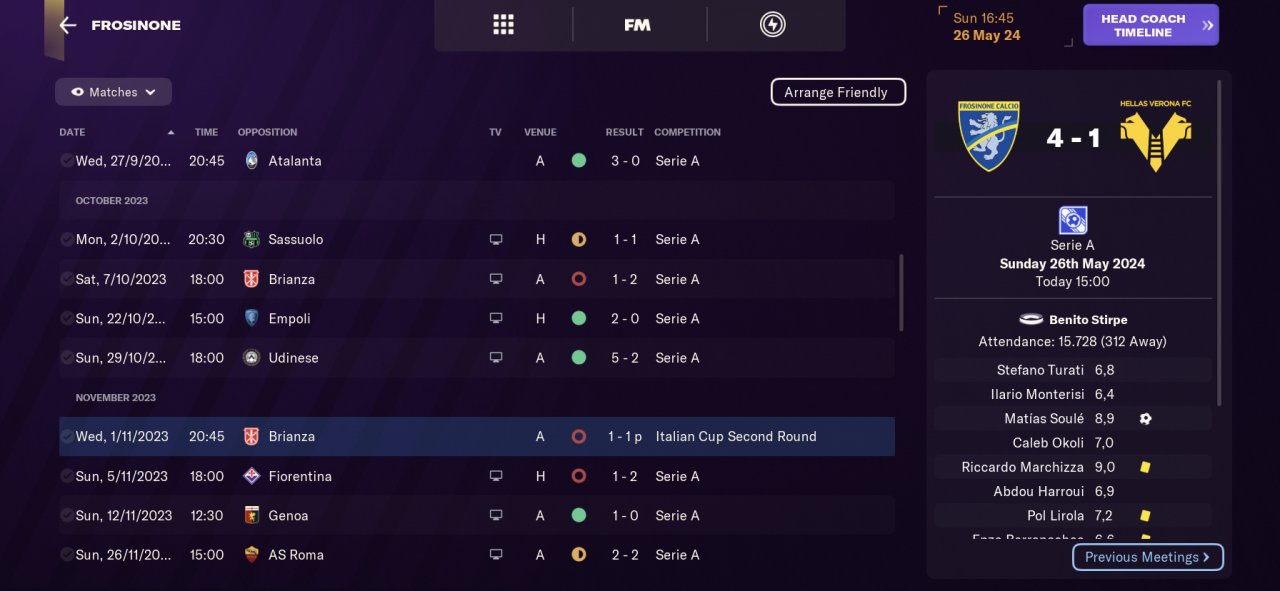Sort fixtures by the Date column

72,132
